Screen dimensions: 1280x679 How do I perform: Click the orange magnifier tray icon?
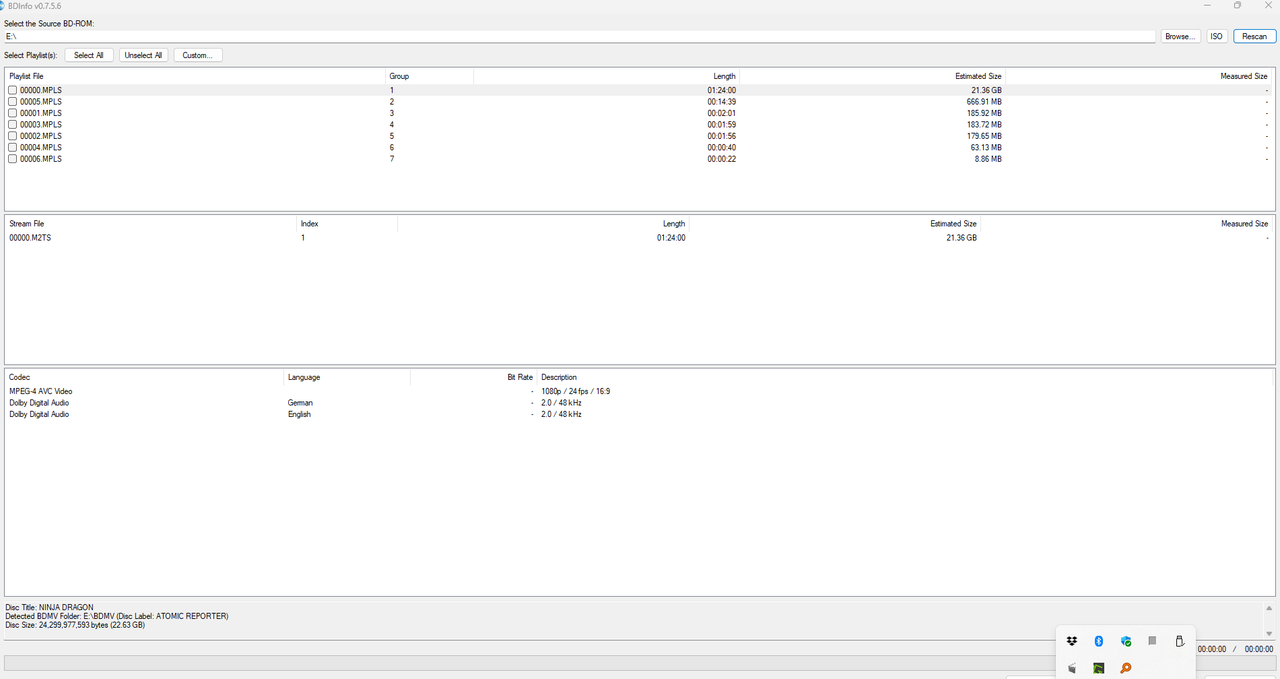[1126, 668]
